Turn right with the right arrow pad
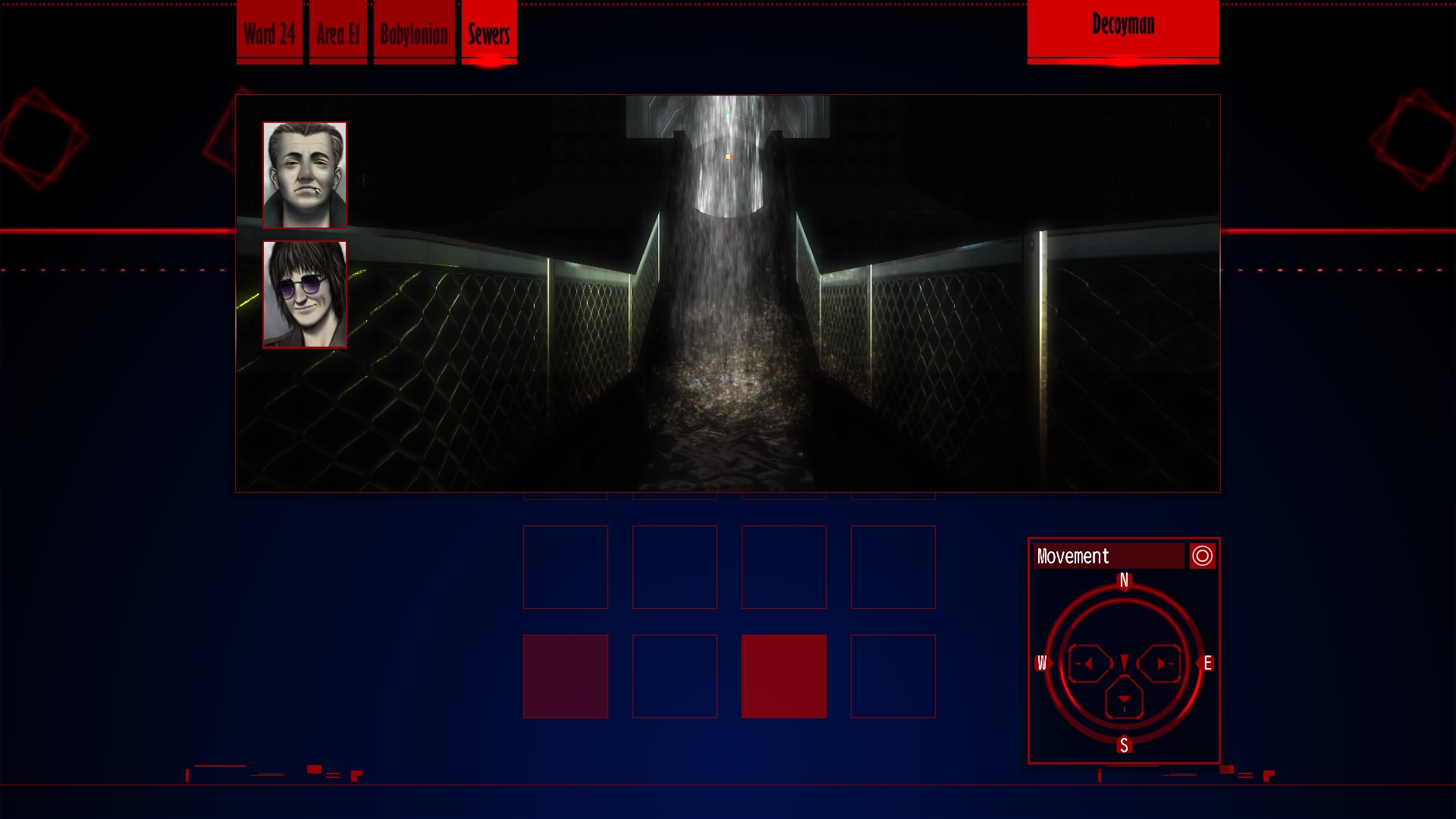Viewport: 1456px width, 819px height. coord(1159,664)
